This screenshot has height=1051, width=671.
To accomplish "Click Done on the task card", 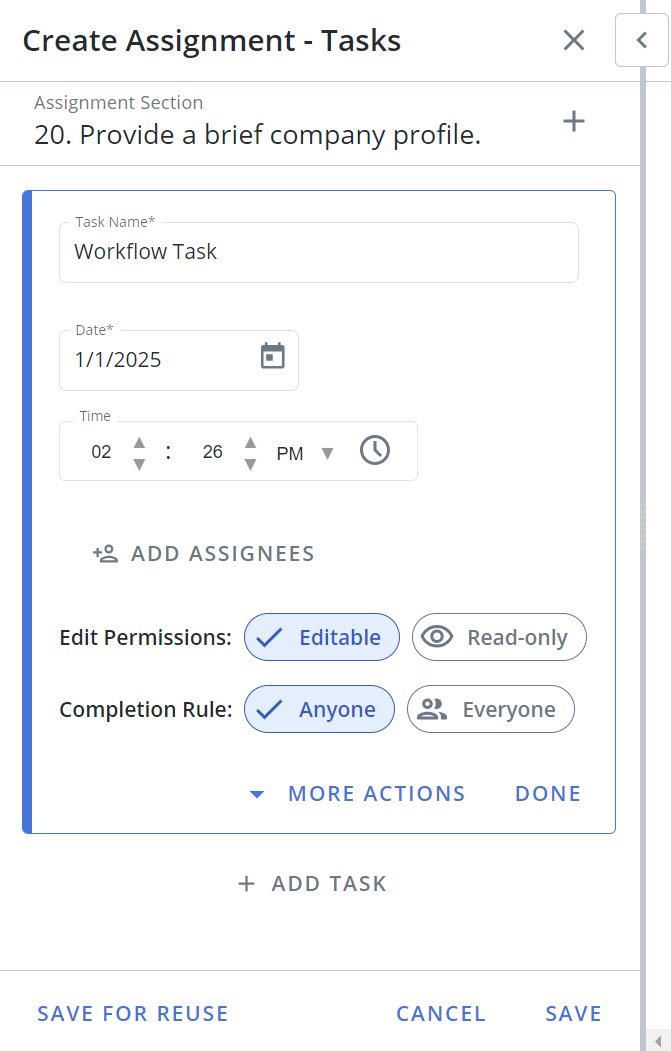I will click(548, 794).
